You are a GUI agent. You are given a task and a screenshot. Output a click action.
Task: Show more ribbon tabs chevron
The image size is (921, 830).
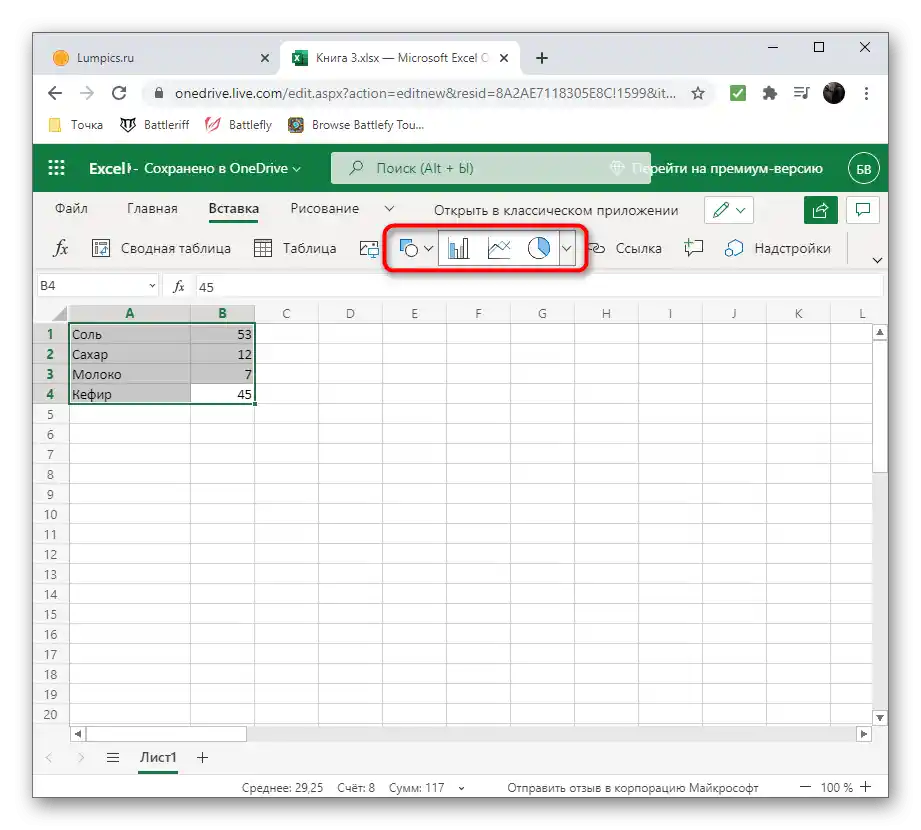(389, 209)
